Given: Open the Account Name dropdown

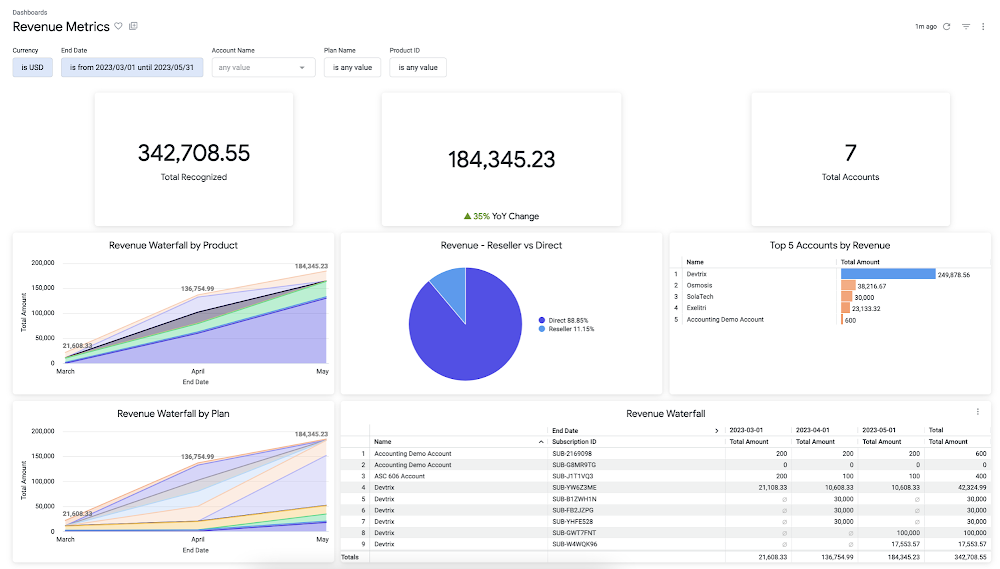Looking at the screenshot, I should (x=263, y=67).
